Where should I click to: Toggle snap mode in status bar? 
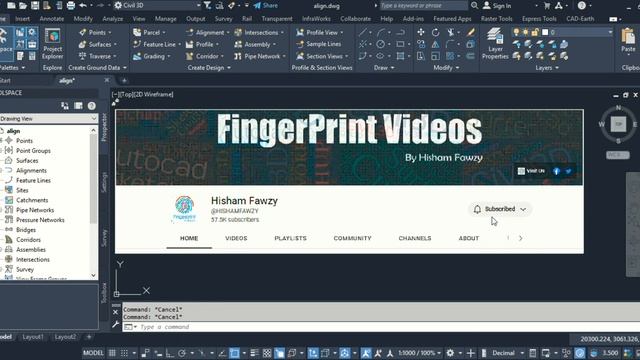pos(124,353)
